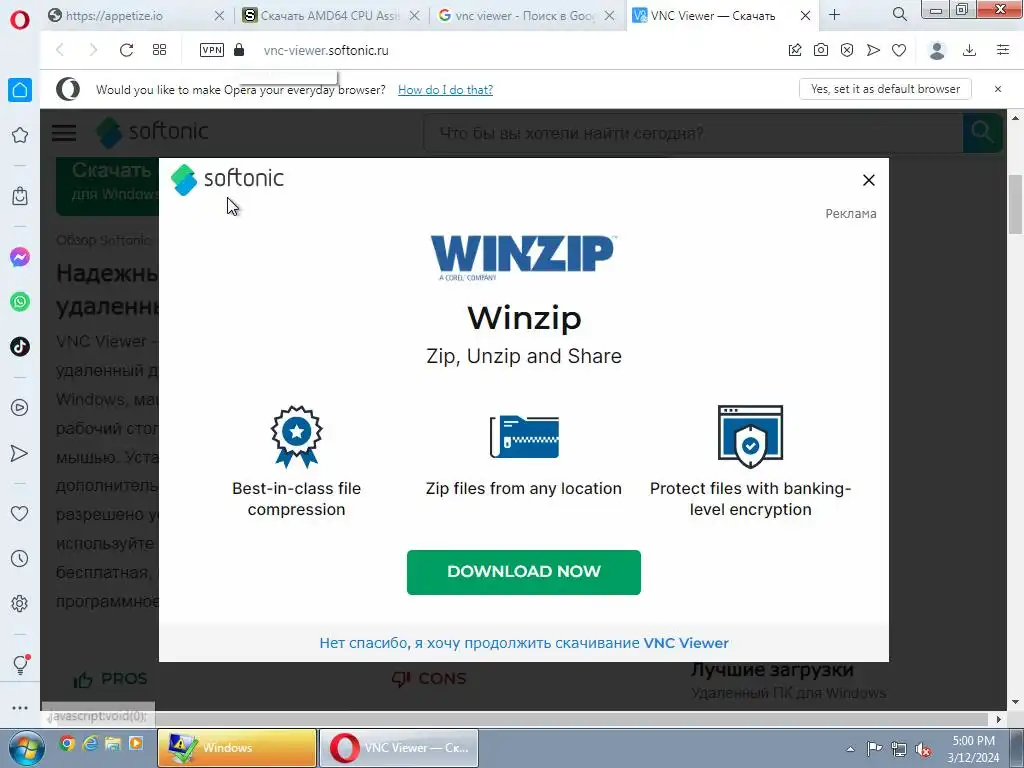Open My Flow arrow in sidebar
Viewport: 1024px width, 768px height.
coord(20,453)
